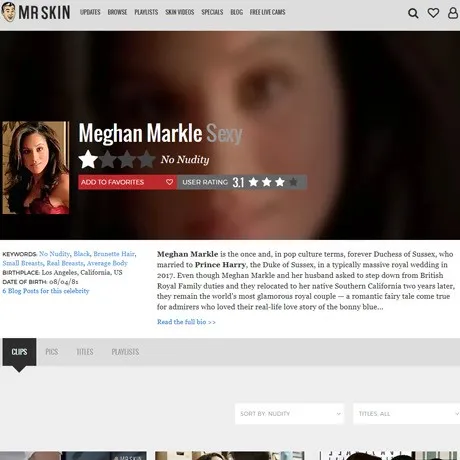Open the Browse menu item

pos(117,12)
